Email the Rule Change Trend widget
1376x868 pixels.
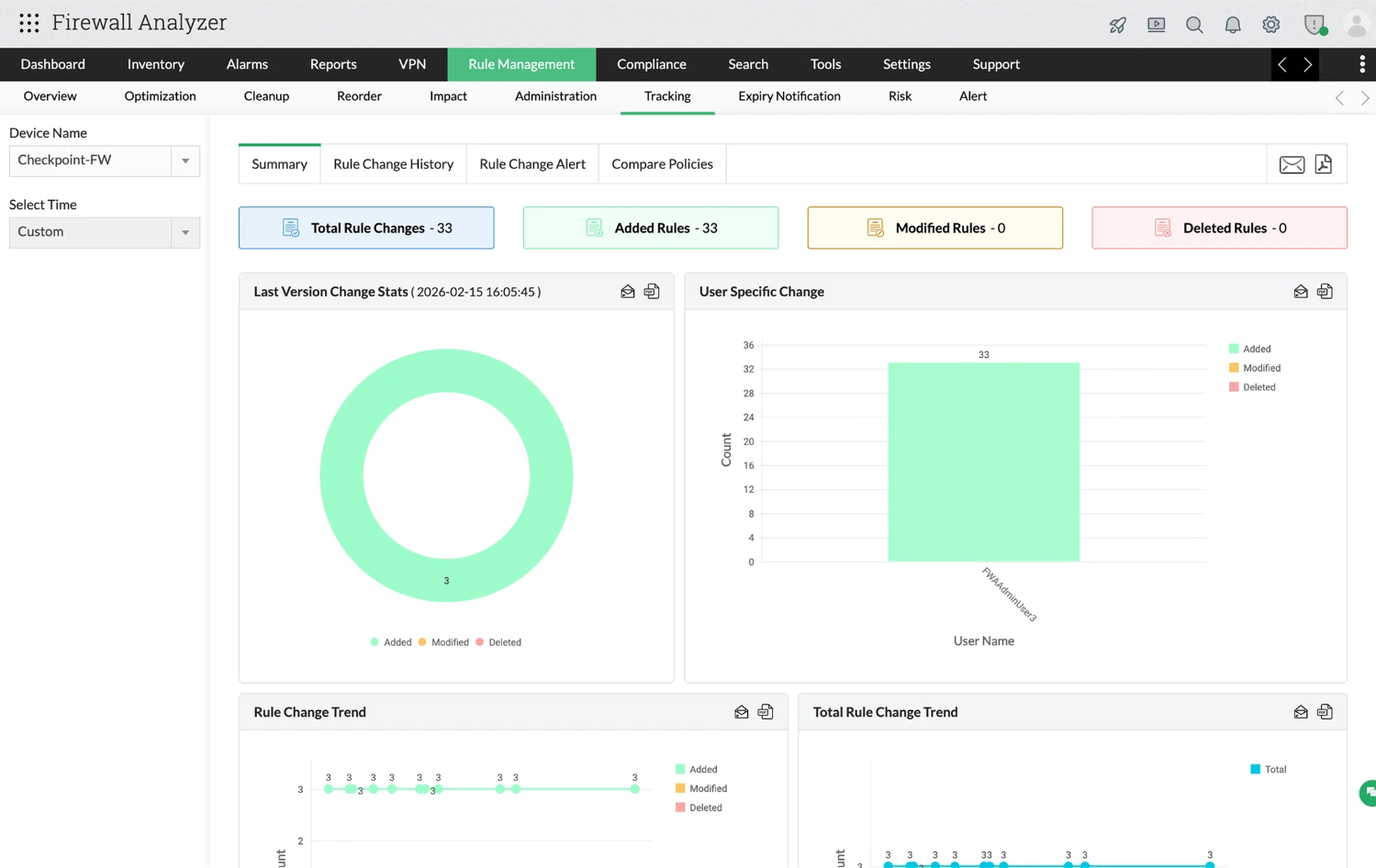pyautogui.click(x=742, y=712)
